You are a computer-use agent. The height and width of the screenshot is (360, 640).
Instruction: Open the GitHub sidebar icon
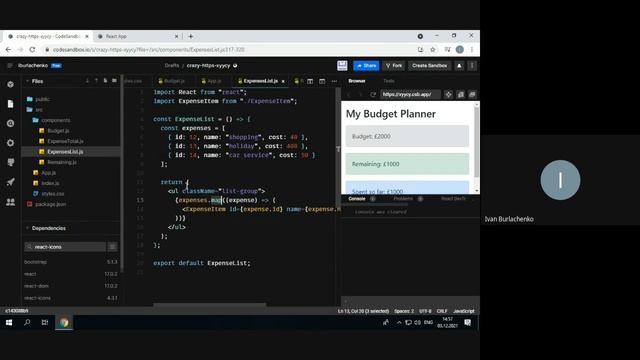click(11, 162)
